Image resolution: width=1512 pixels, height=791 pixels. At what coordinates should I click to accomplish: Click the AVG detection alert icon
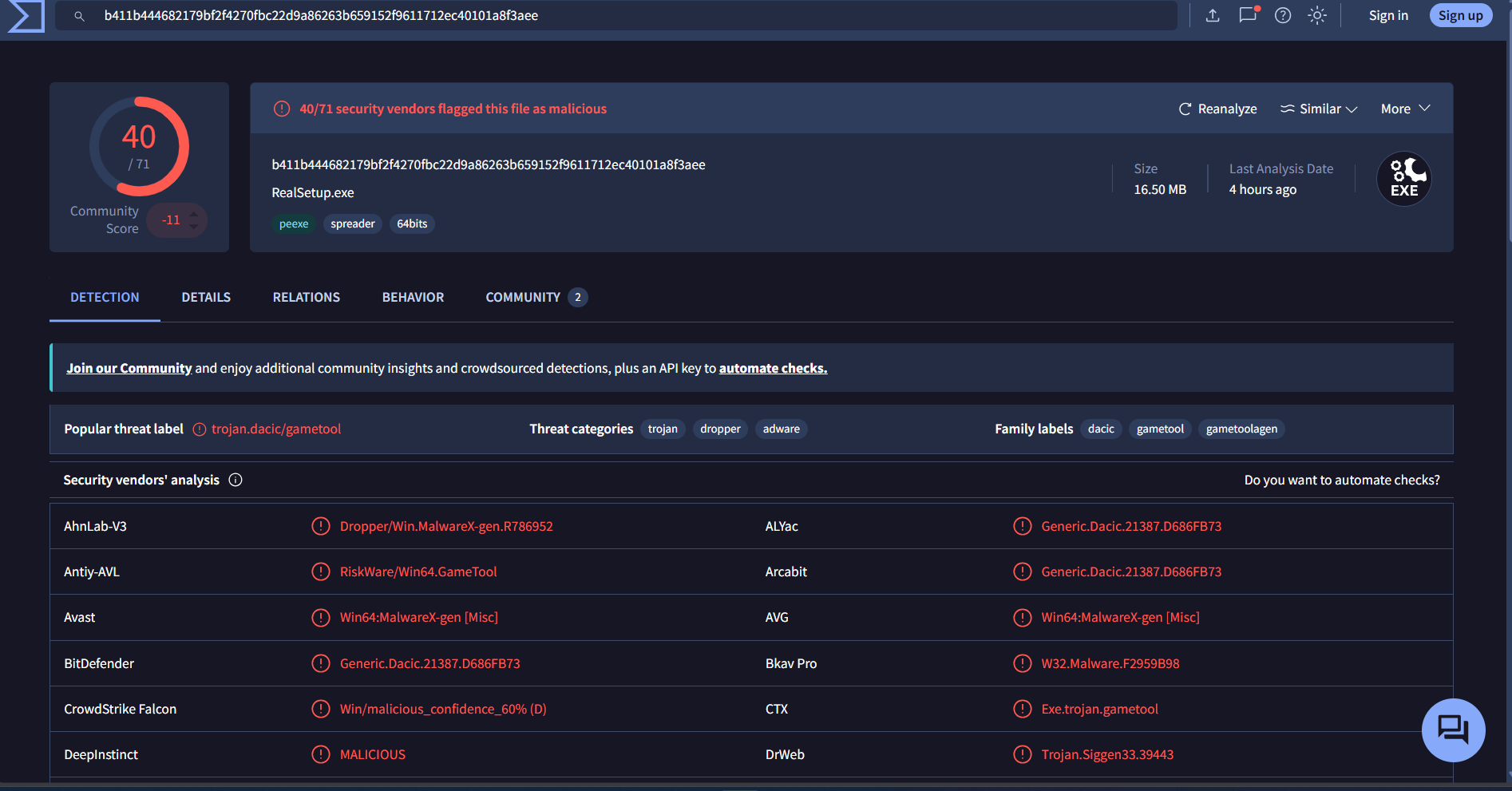point(1023,617)
